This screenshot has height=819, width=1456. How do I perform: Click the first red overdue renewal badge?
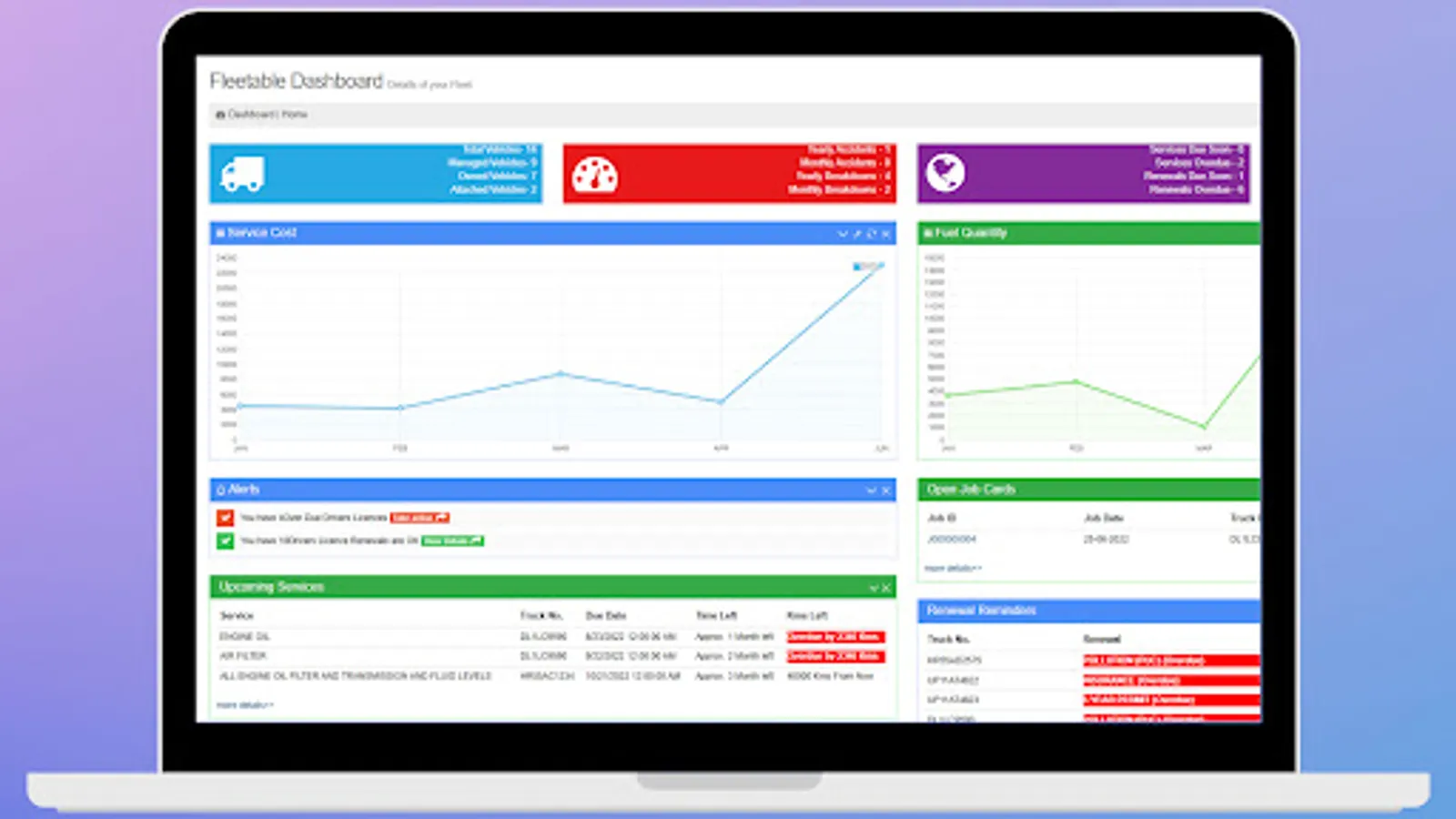(1171, 660)
